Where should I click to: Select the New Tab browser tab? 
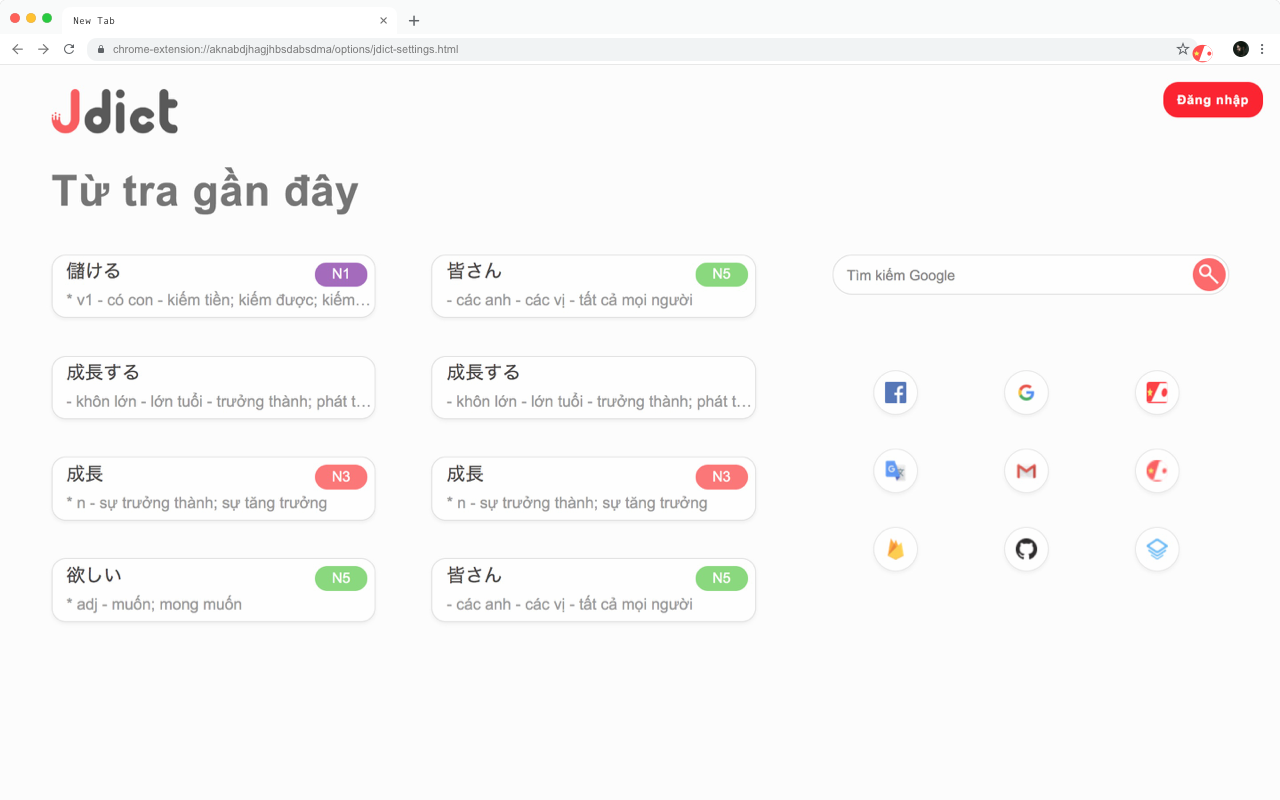tap(230, 20)
